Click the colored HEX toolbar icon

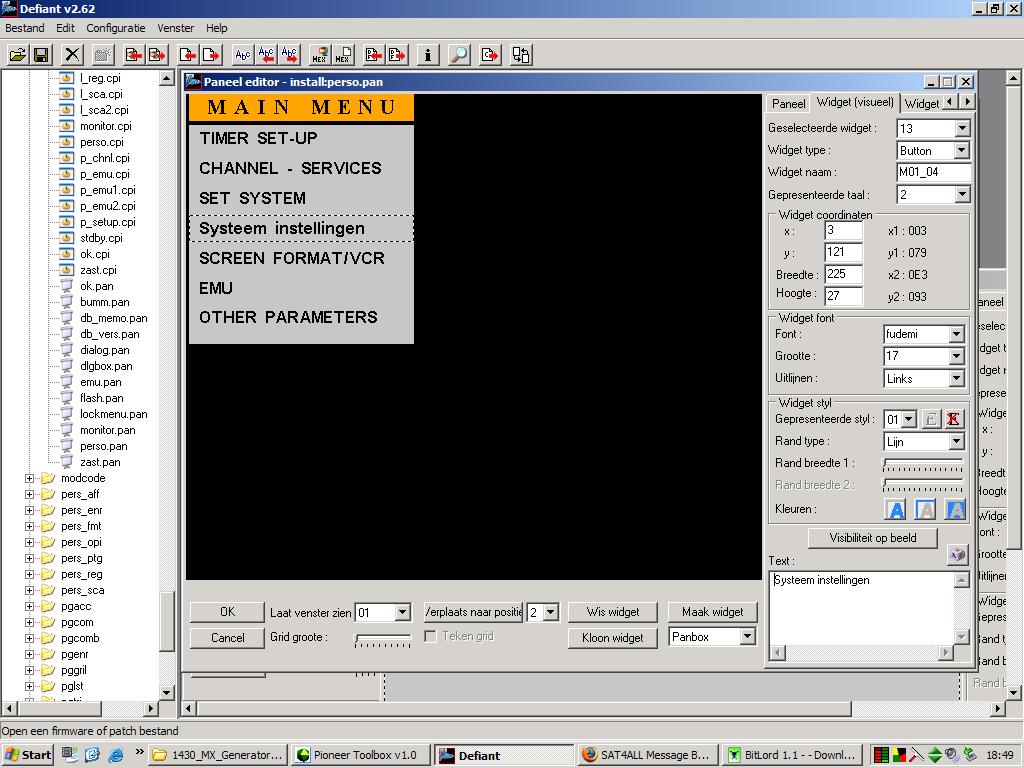pos(319,55)
